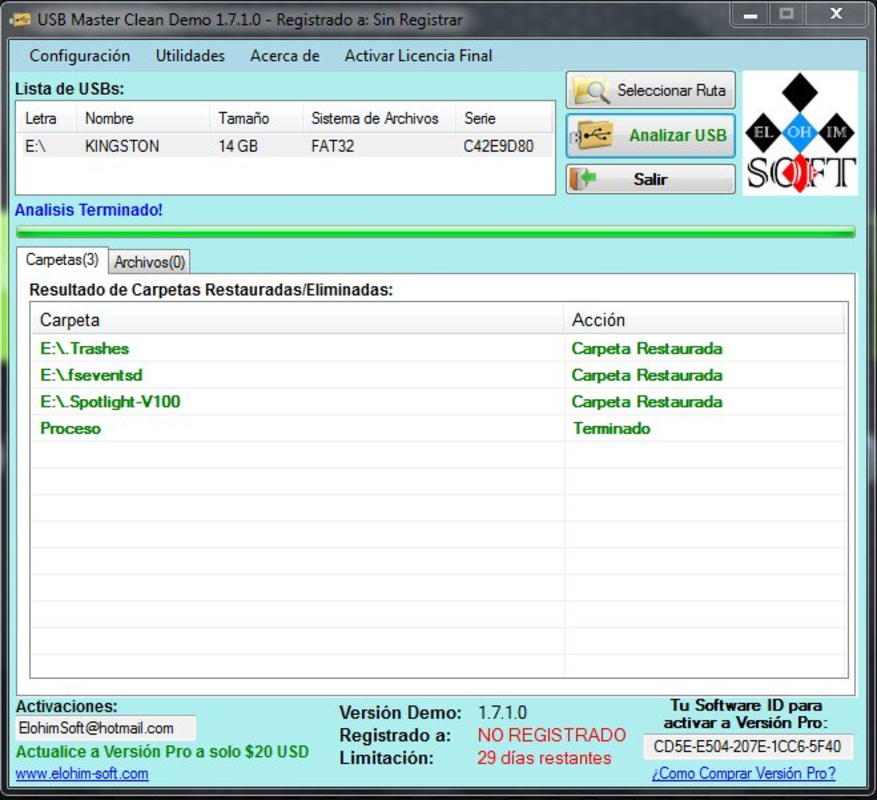
Task: Switch to the Archivos(0) tab
Action: click(148, 262)
